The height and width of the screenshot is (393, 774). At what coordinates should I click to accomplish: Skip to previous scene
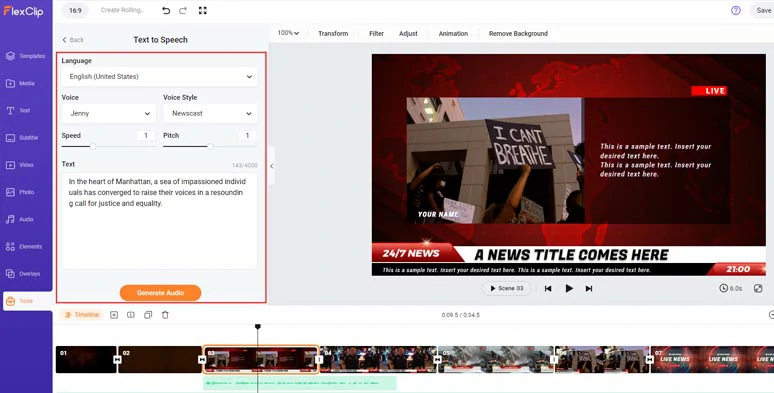click(x=548, y=288)
